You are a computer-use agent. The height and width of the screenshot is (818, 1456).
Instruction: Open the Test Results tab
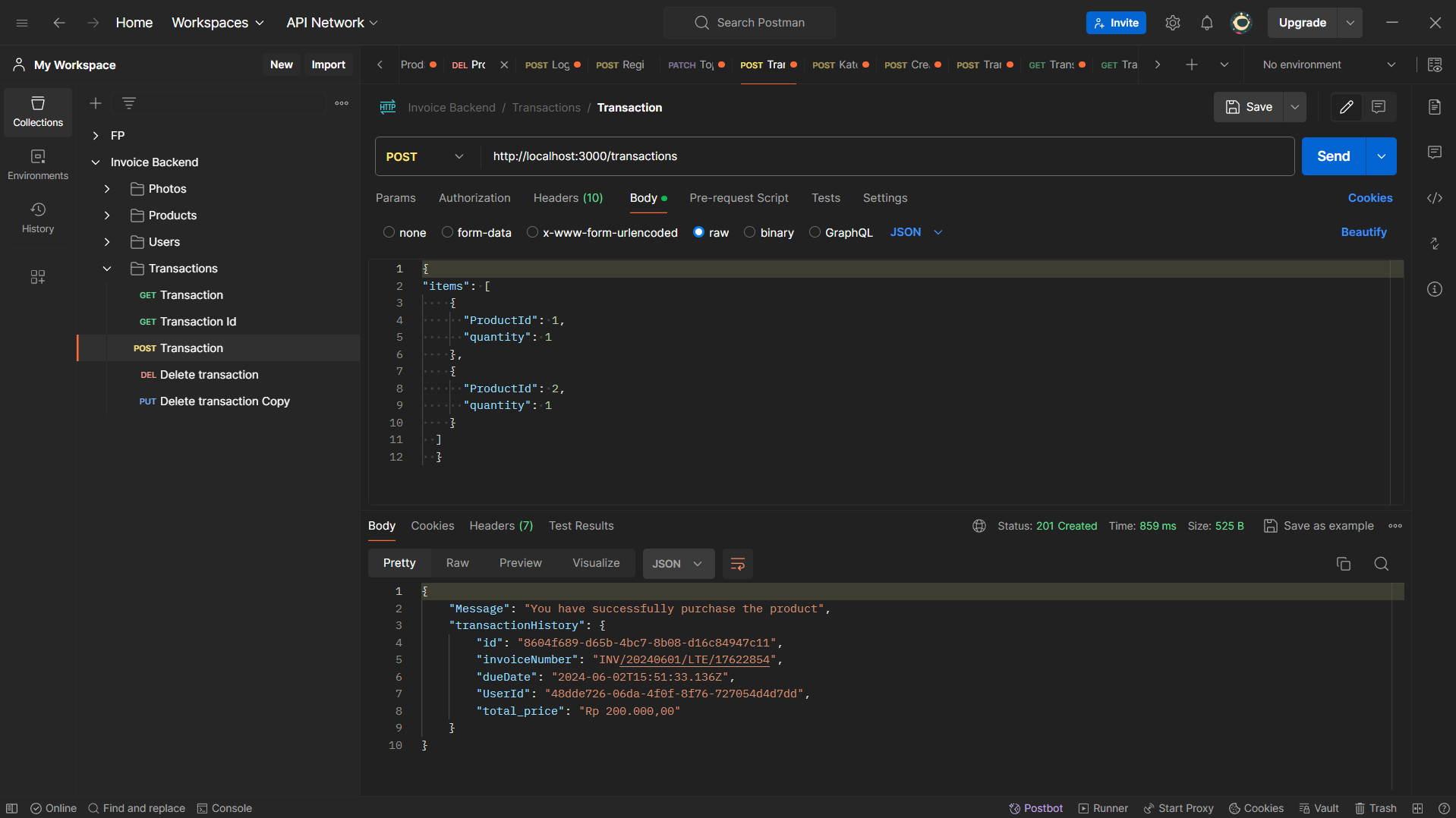[x=581, y=525]
